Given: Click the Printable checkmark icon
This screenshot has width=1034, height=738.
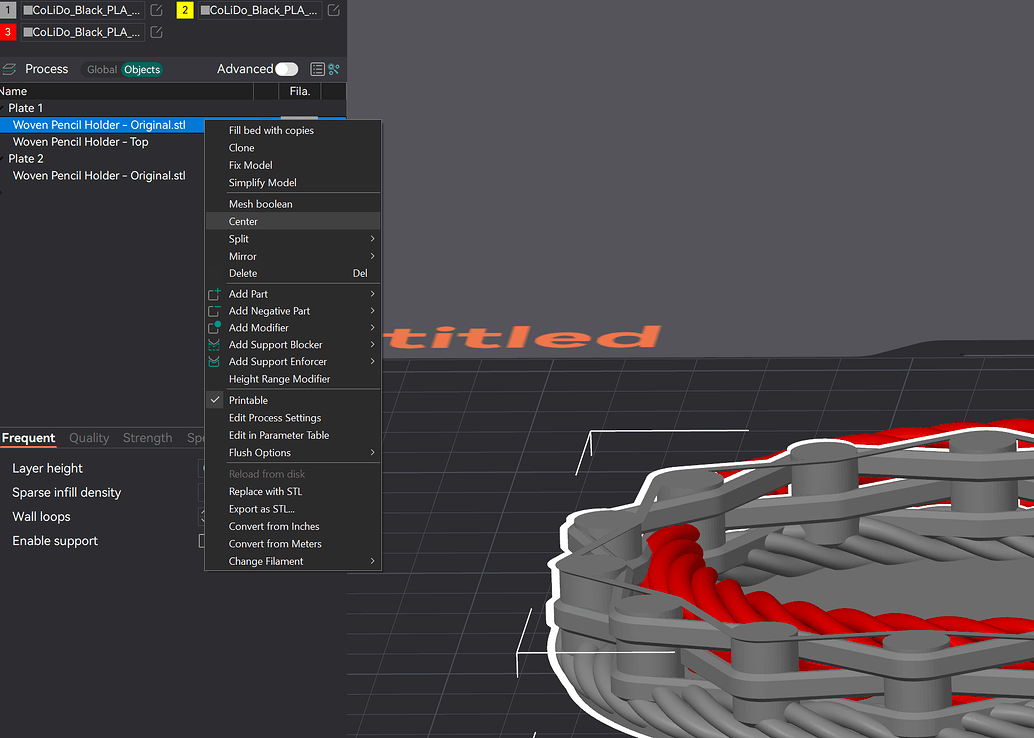Looking at the screenshot, I should [x=215, y=400].
